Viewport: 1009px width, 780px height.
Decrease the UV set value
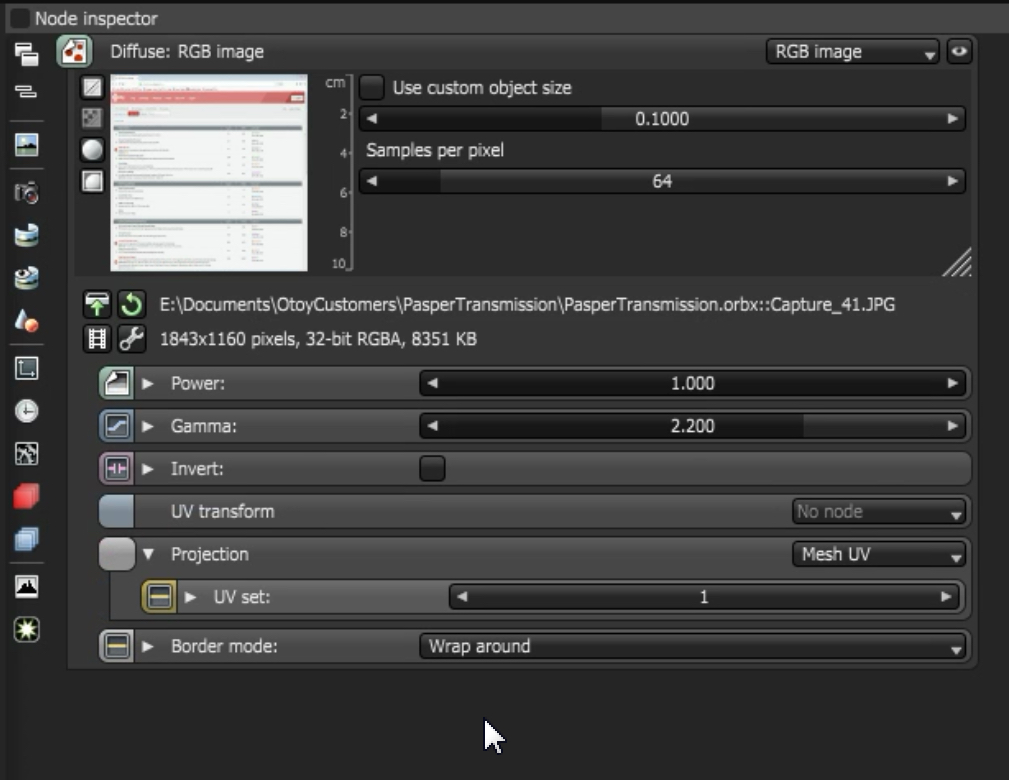pos(462,597)
